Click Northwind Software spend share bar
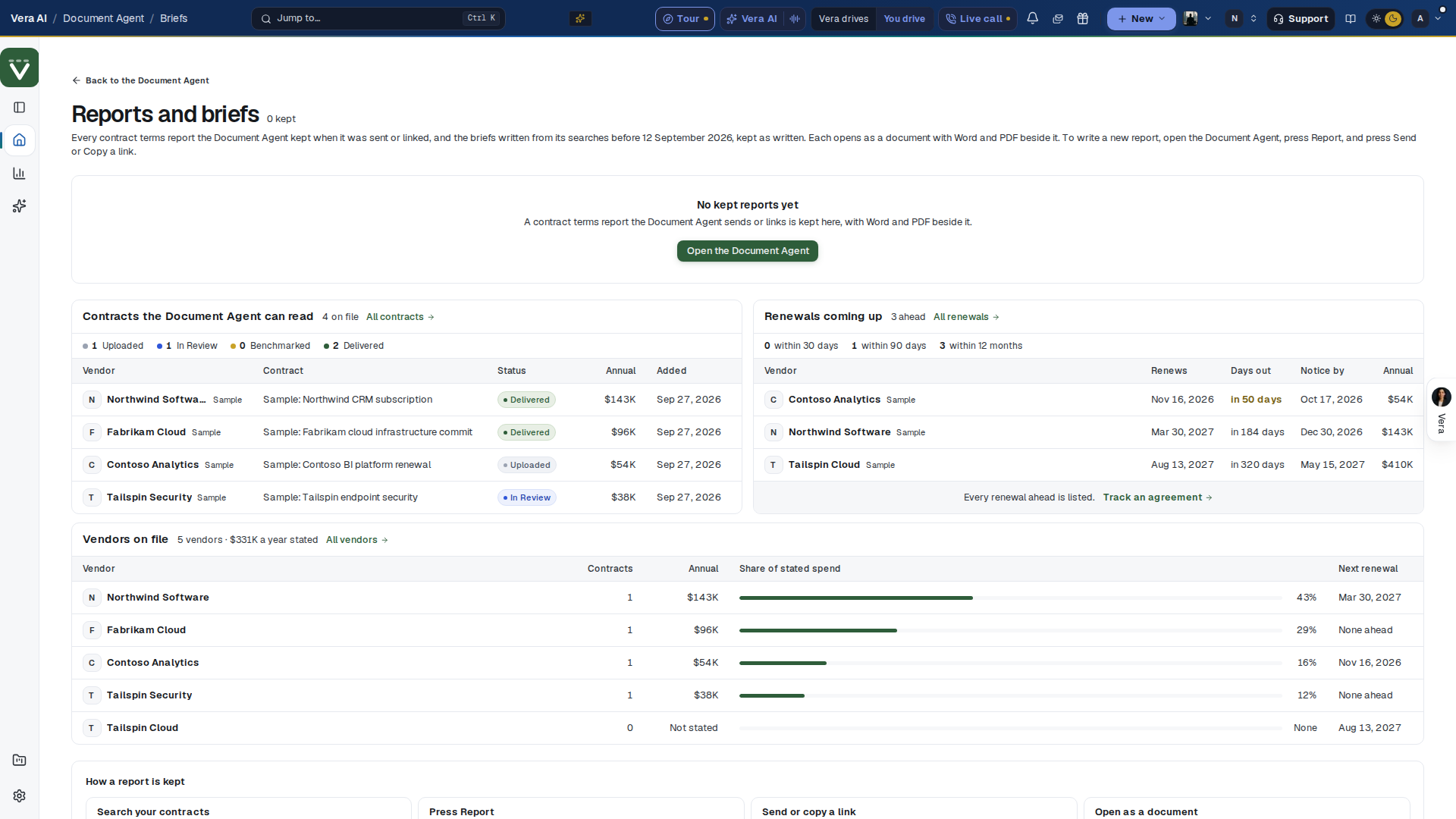Image resolution: width=1456 pixels, height=819 pixels. [1010, 598]
